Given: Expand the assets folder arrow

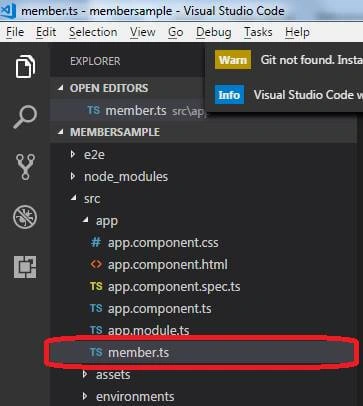Looking at the screenshot, I should coord(85,374).
